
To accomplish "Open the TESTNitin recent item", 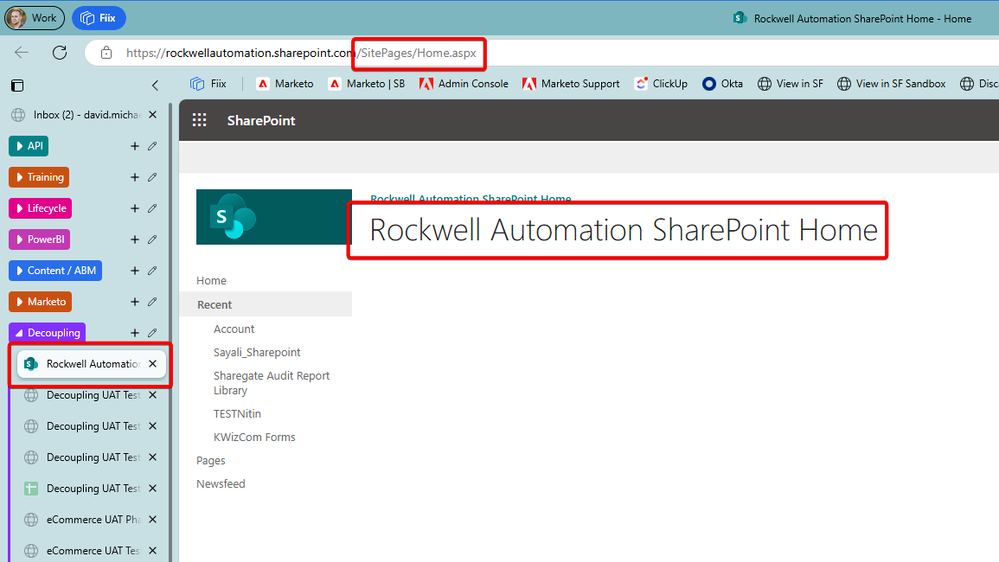I will (x=237, y=414).
